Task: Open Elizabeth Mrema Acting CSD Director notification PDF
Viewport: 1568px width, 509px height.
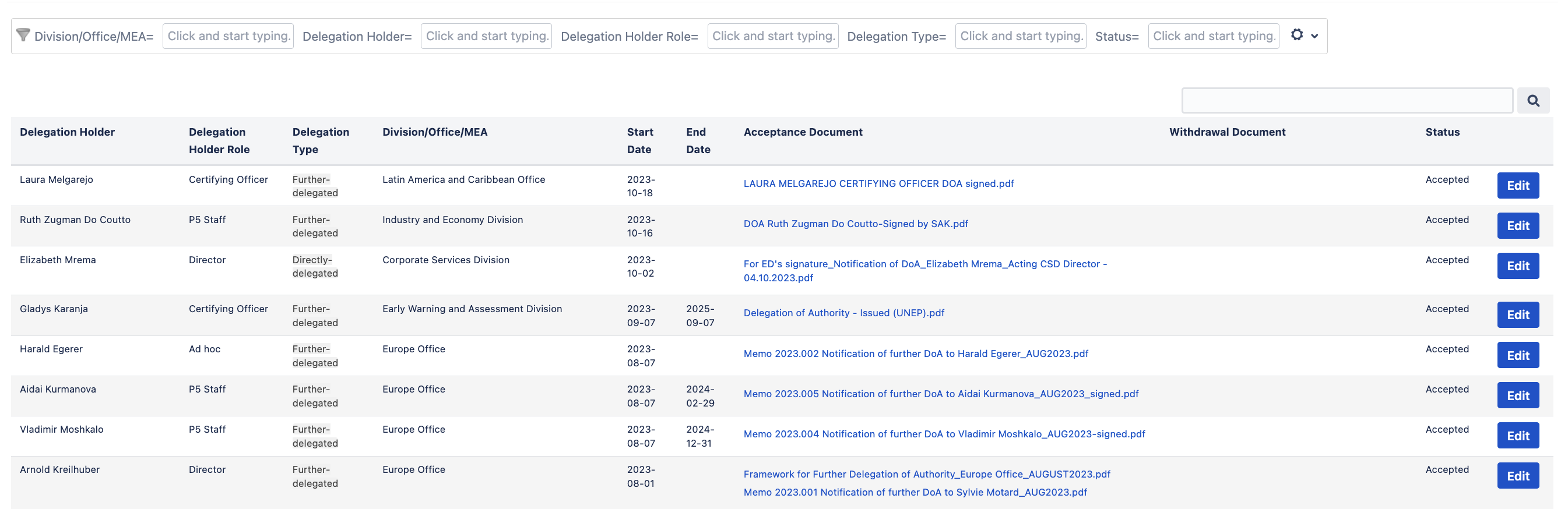Action: pyautogui.click(x=924, y=271)
